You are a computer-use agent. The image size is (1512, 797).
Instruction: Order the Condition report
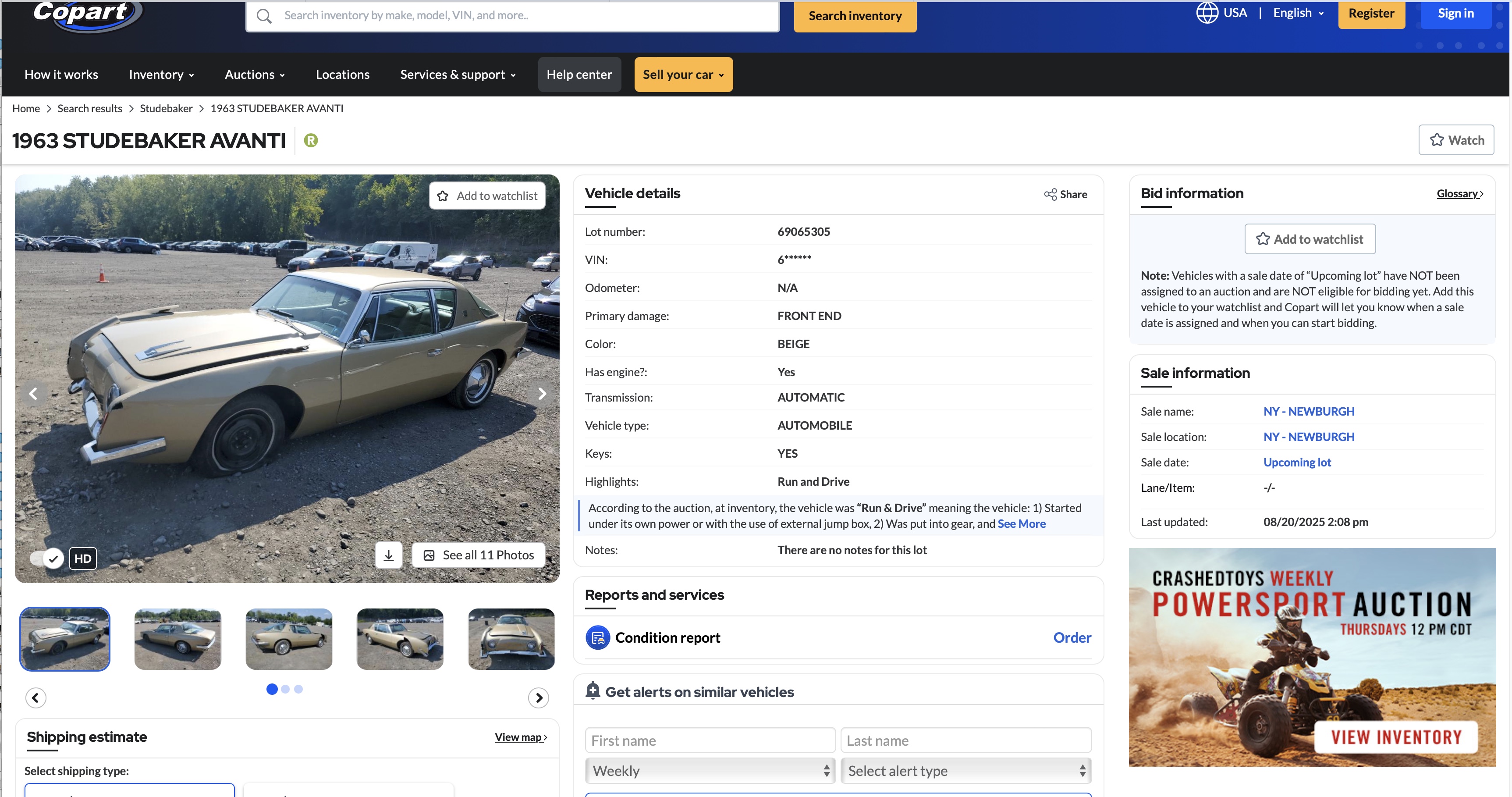click(1072, 638)
